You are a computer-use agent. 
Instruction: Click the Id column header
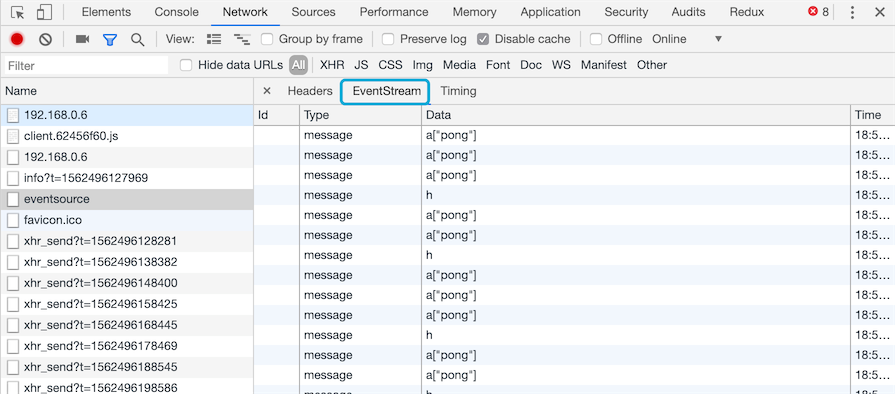click(277, 115)
